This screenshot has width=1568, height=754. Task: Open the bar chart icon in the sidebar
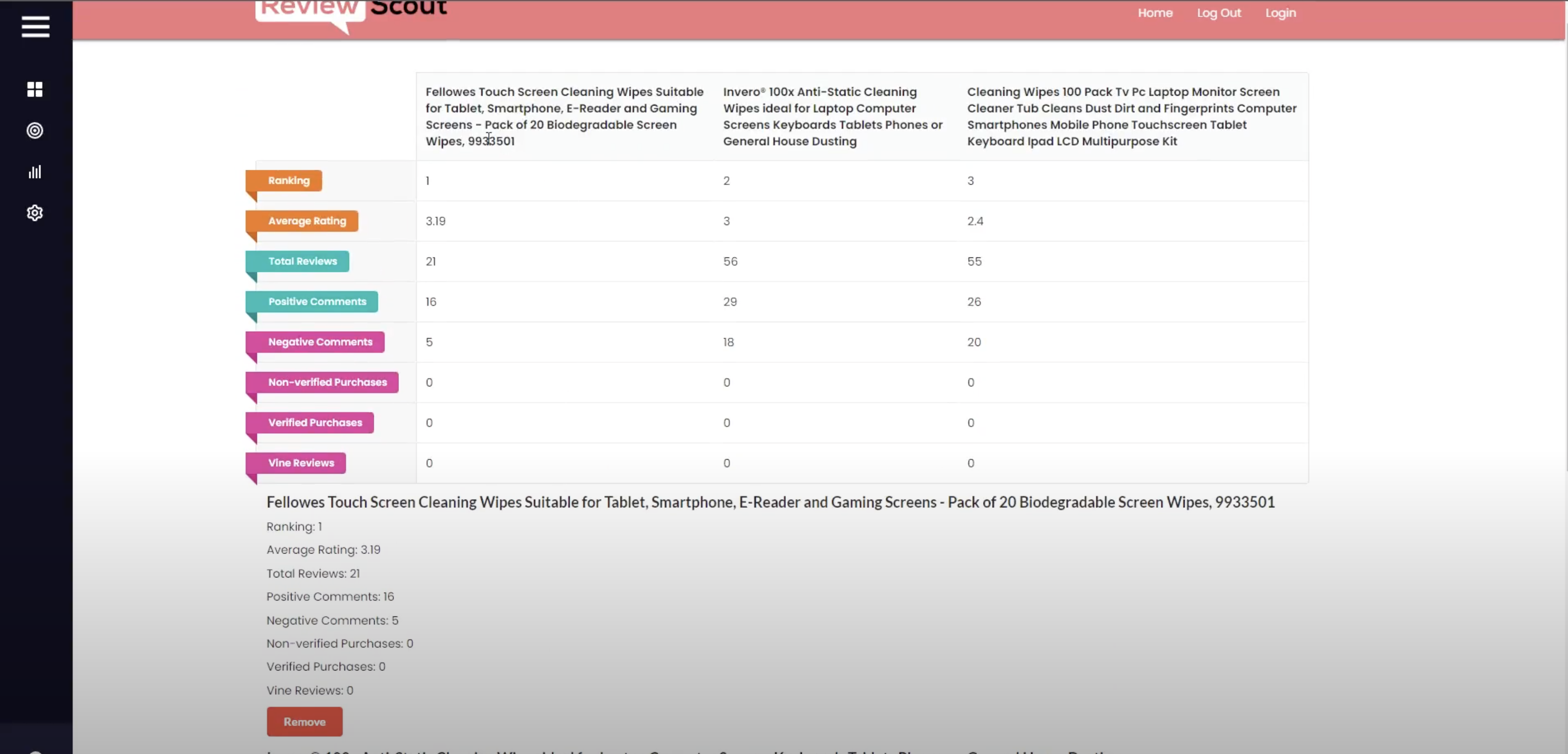coord(35,172)
